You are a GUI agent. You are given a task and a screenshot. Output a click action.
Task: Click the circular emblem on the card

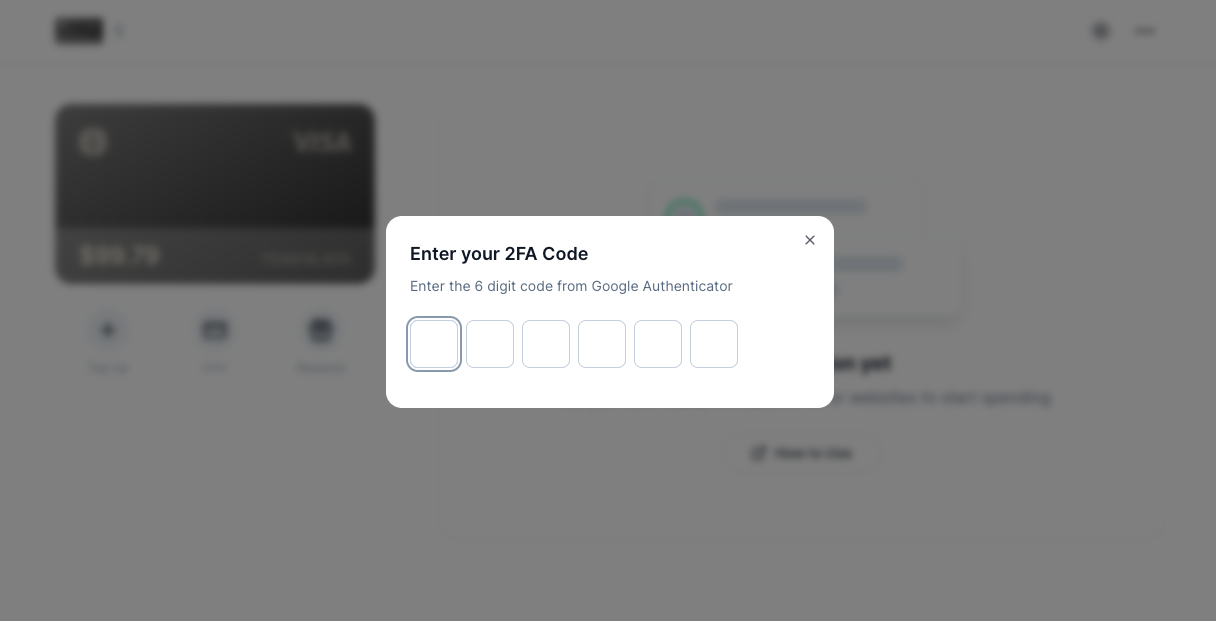pos(93,143)
